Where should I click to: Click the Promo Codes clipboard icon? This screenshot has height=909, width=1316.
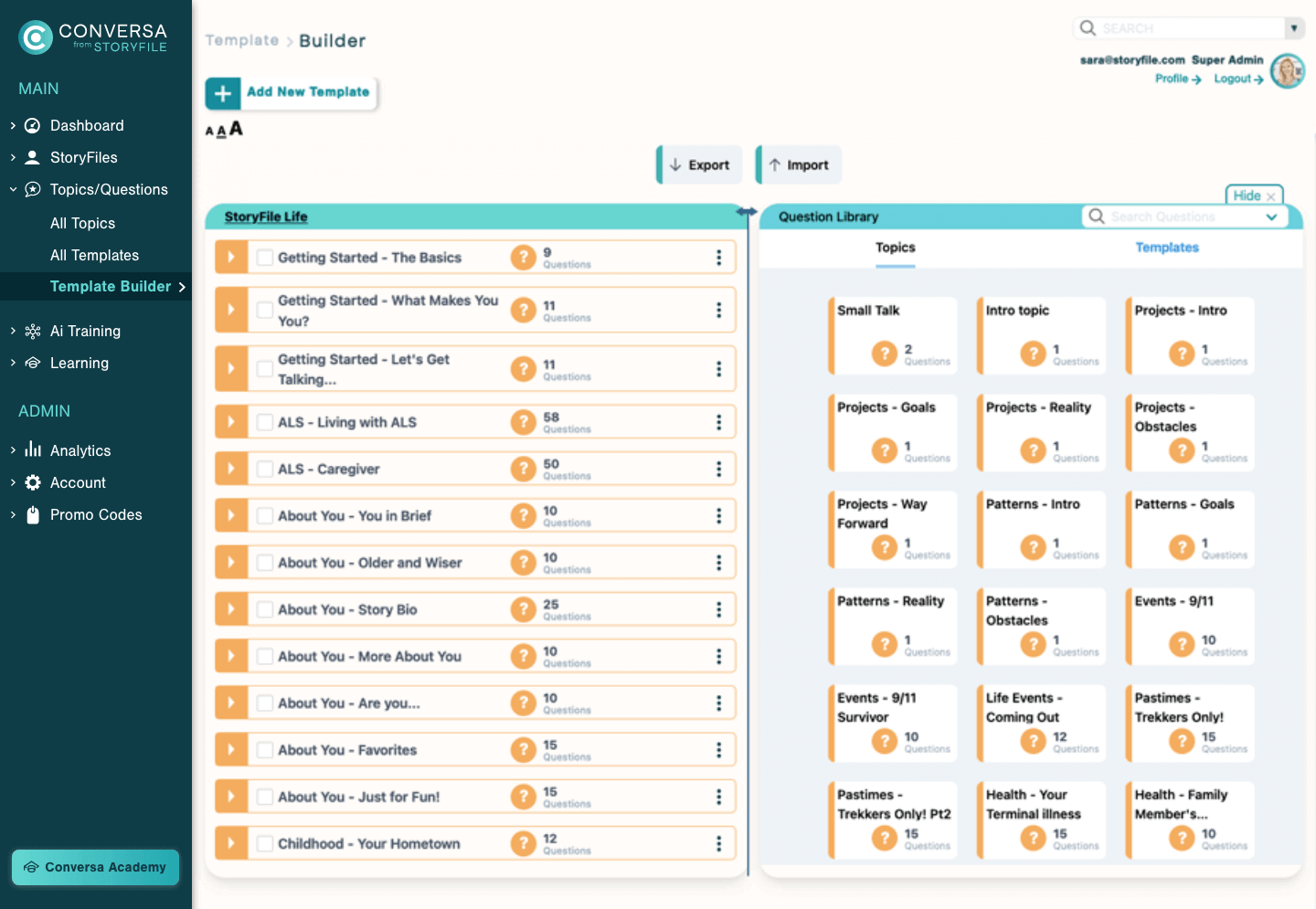(33, 514)
